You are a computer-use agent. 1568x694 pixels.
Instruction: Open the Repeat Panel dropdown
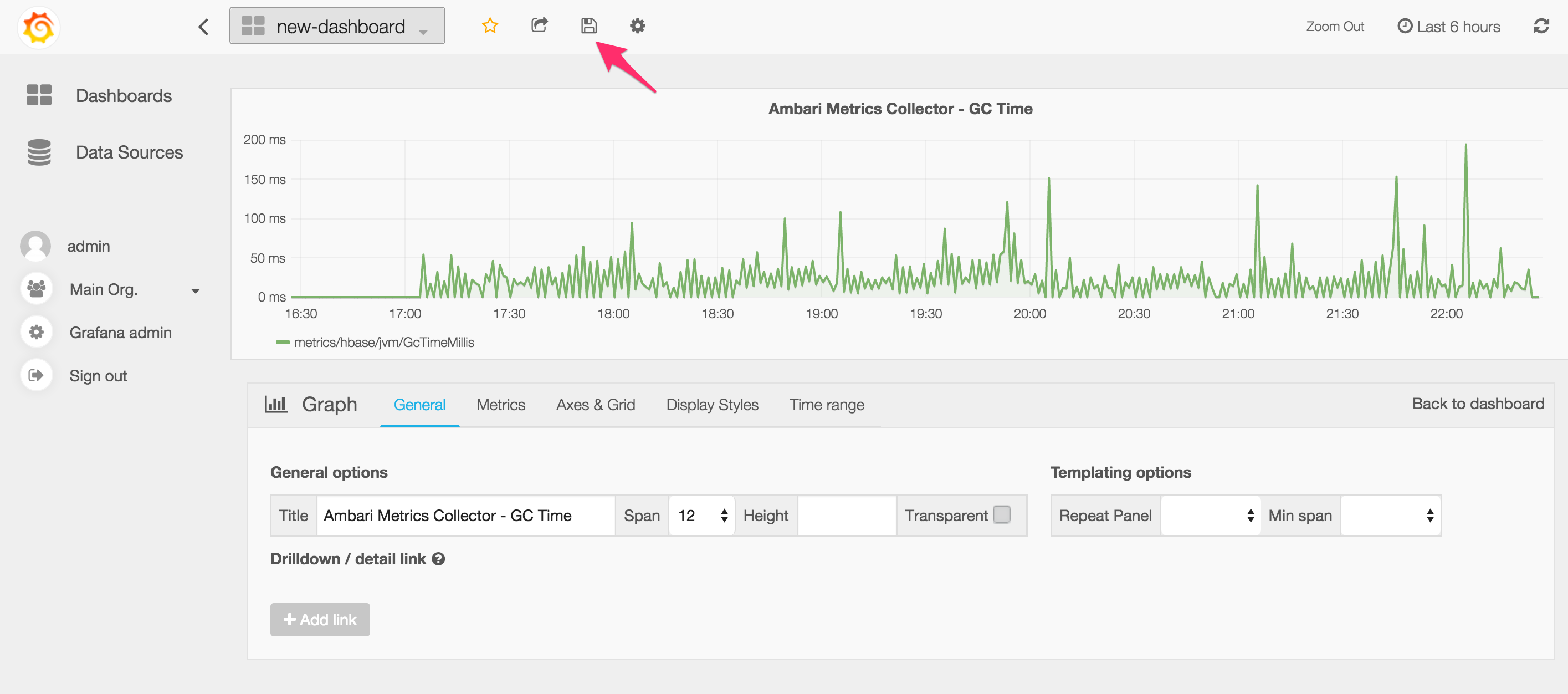point(1210,516)
